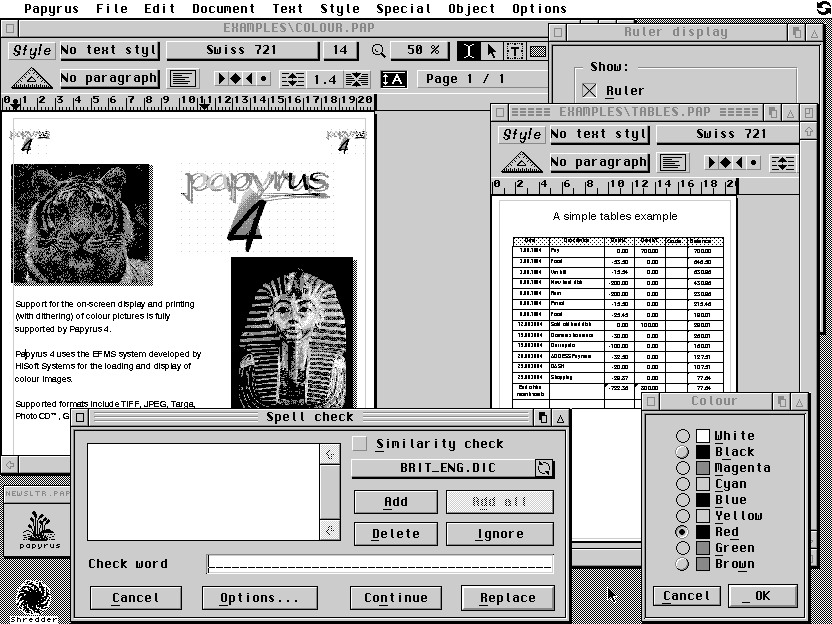Screen dimensions: 832x624
Task: Click the Continue button
Action: (x=396, y=598)
